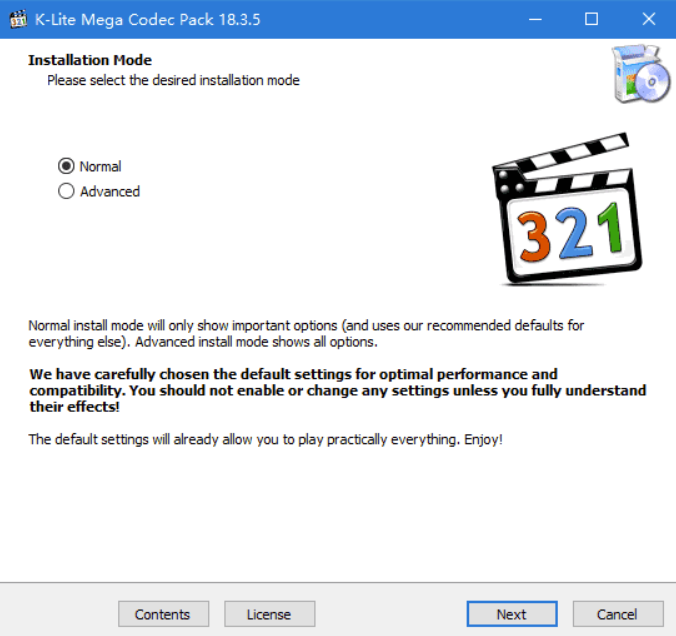Proceed with the Next button
The height and width of the screenshot is (636, 676).
(x=512, y=614)
